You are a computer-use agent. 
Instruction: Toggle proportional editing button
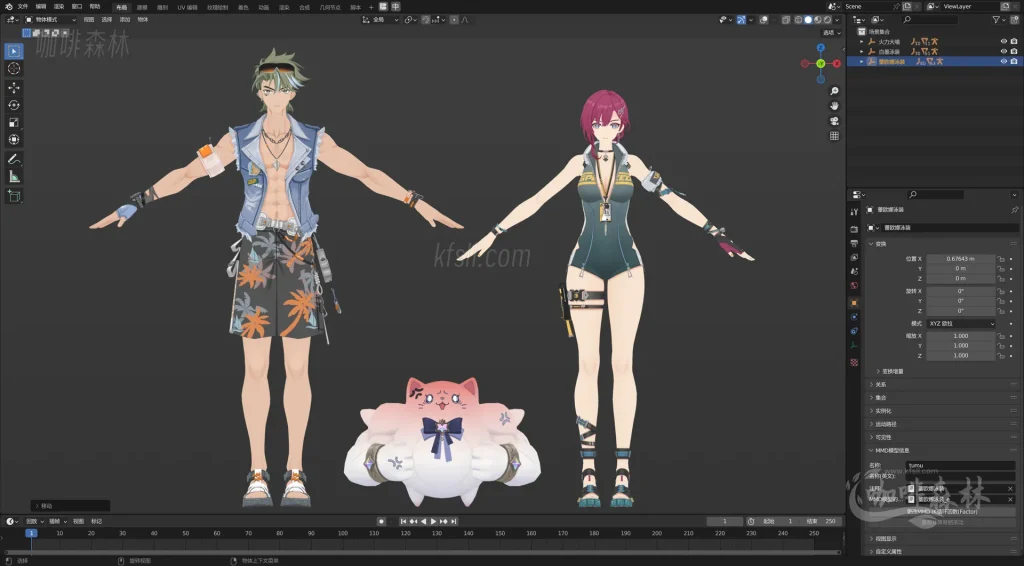455,20
